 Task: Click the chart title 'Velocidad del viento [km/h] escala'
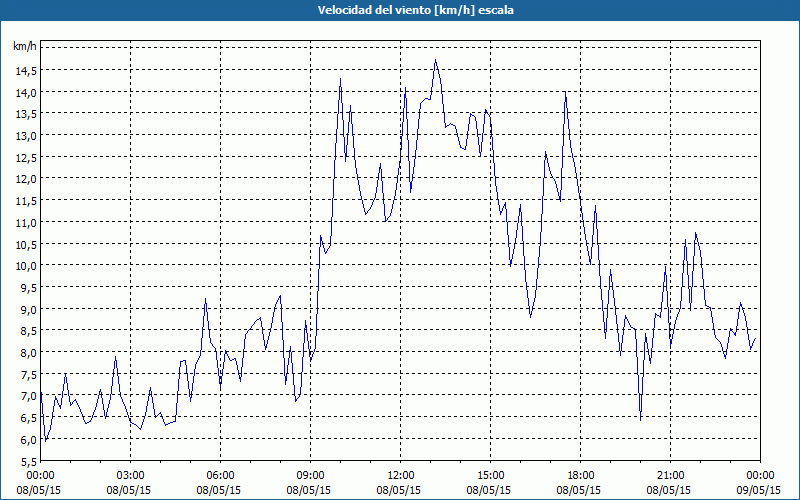415,10
